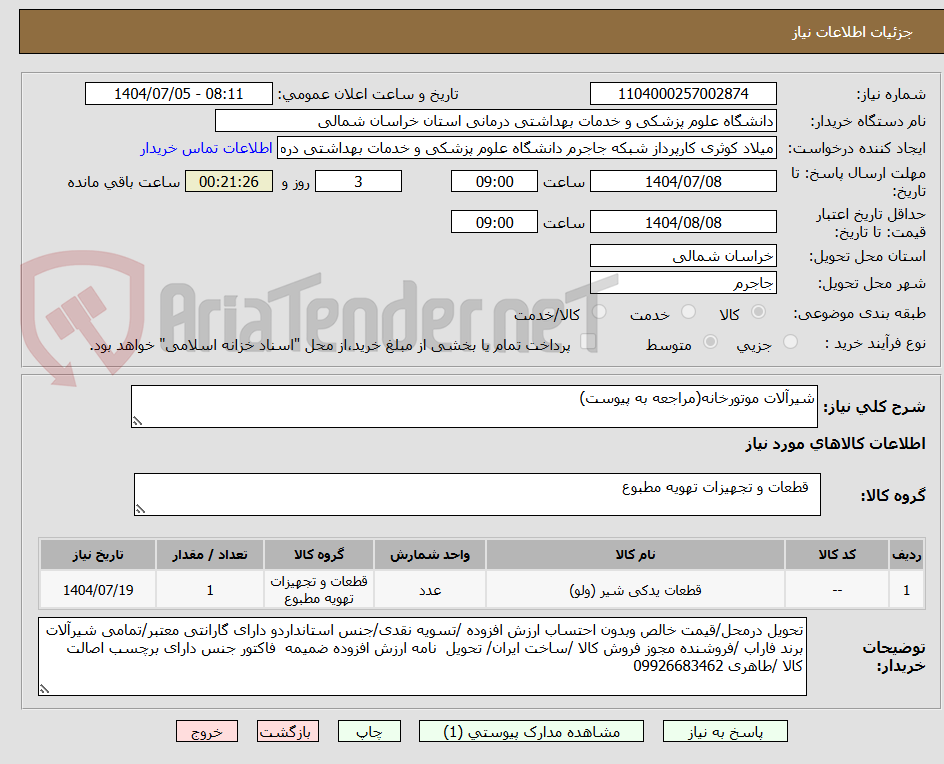
Task: Click the چاپ print button
Action: pos(369,731)
